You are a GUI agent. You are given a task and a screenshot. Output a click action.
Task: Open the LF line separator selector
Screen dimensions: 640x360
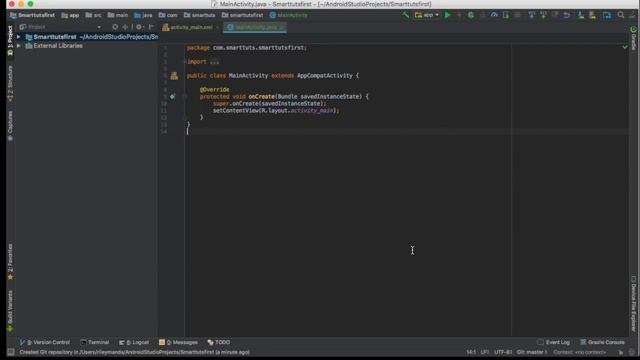tap(484, 352)
